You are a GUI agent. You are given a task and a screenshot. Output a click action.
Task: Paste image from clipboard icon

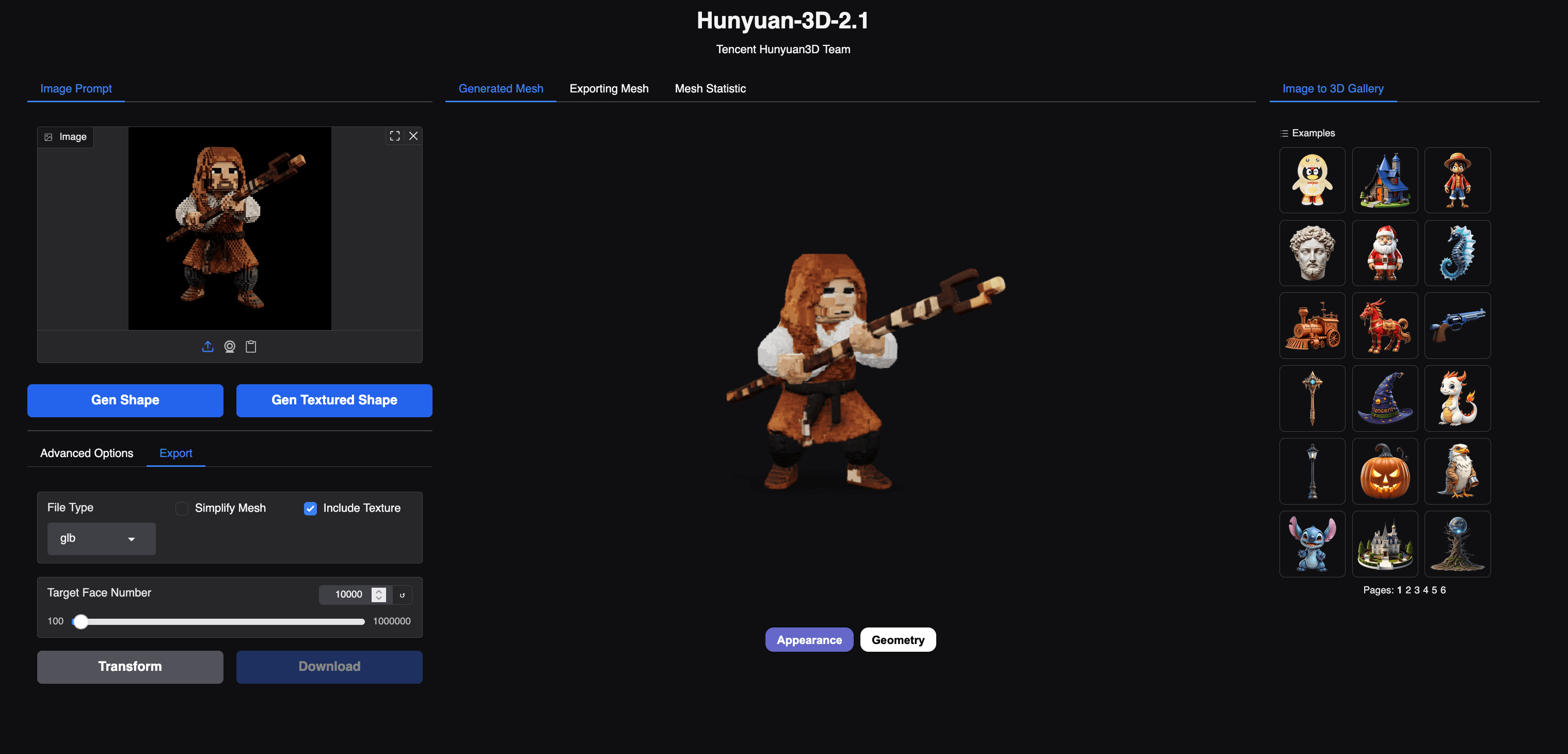click(x=250, y=347)
